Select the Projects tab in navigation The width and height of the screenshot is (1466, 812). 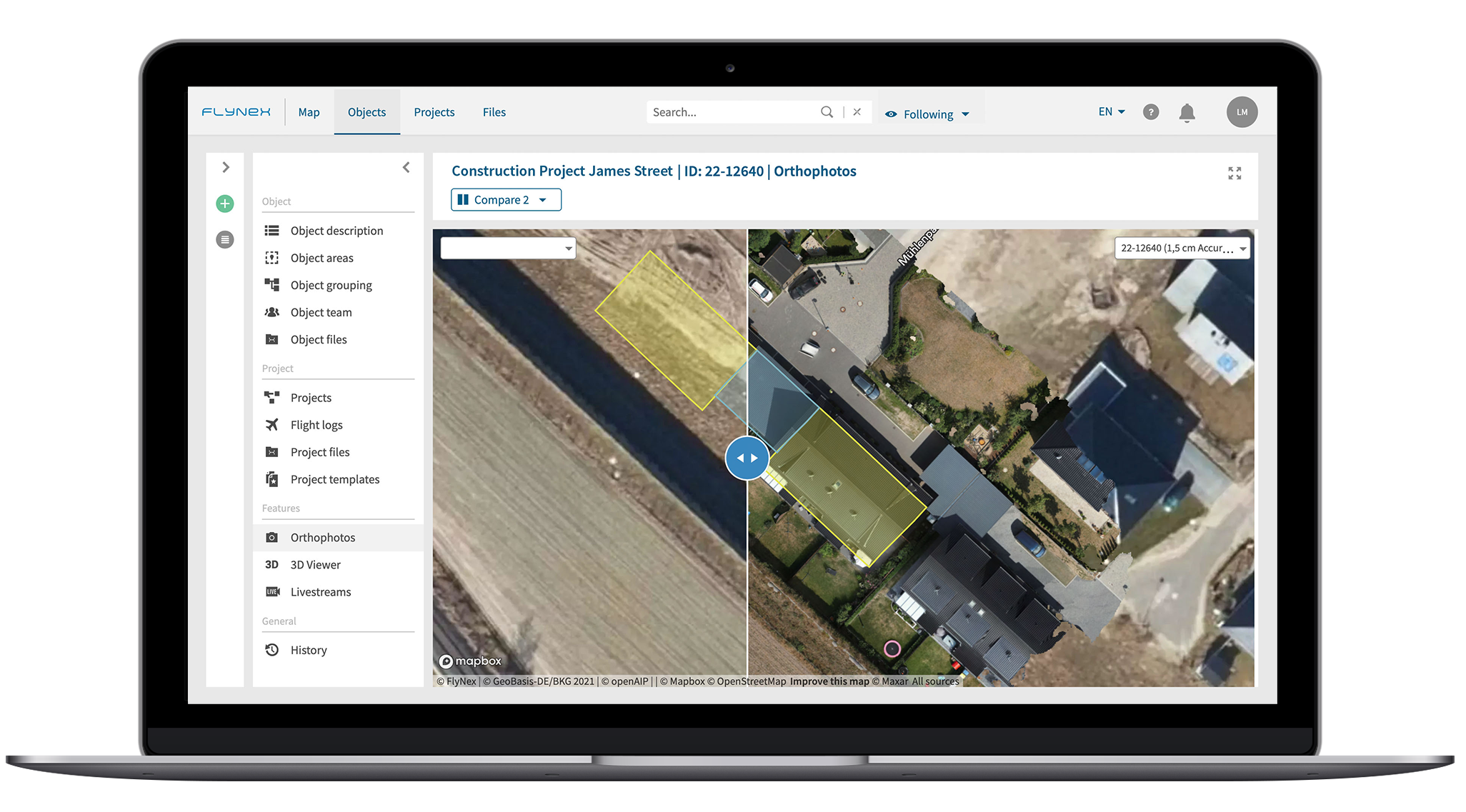pos(434,111)
